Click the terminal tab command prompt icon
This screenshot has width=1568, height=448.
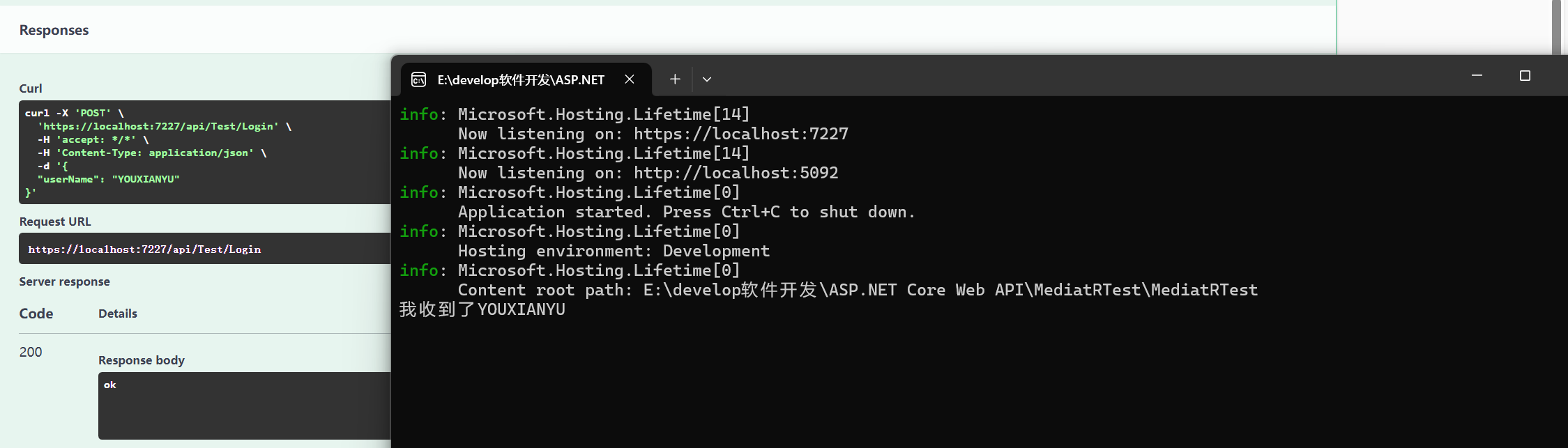(x=418, y=79)
